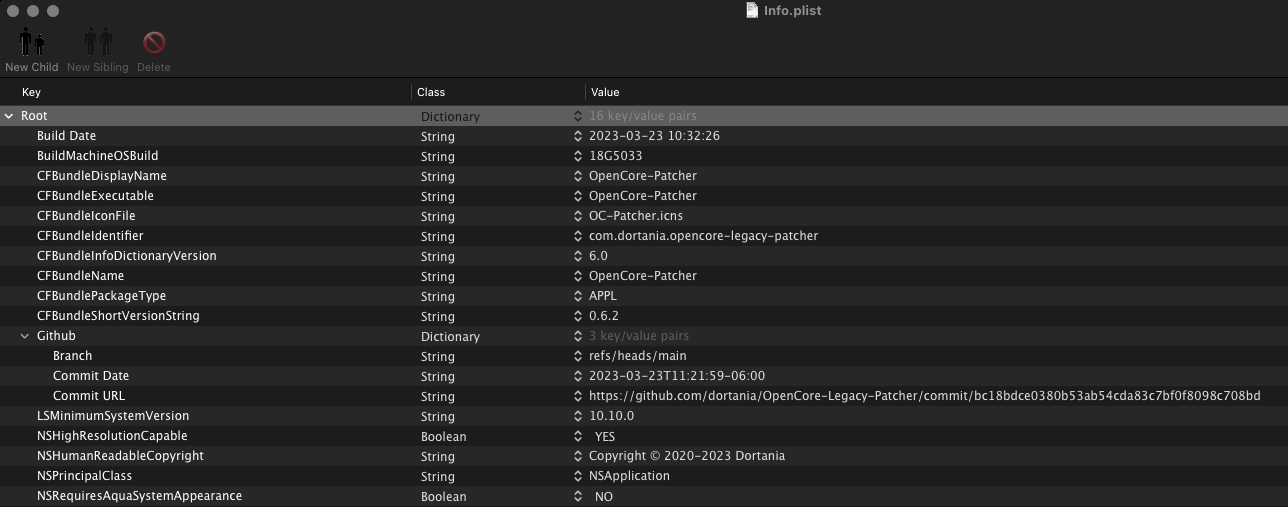The height and width of the screenshot is (507, 1288).
Task: Open class stepper for BuildMachineOSBuild row
Action: (x=578, y=156)
